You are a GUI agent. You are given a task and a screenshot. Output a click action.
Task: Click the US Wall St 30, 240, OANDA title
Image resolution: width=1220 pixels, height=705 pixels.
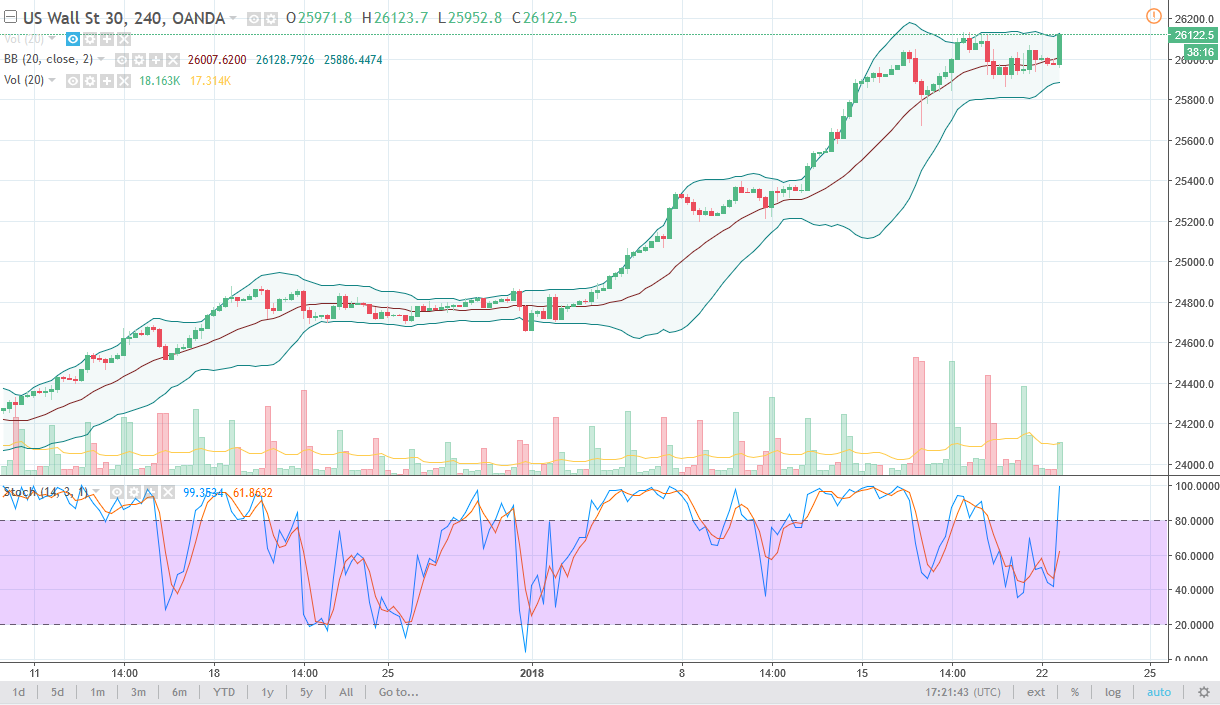point(124,17)
